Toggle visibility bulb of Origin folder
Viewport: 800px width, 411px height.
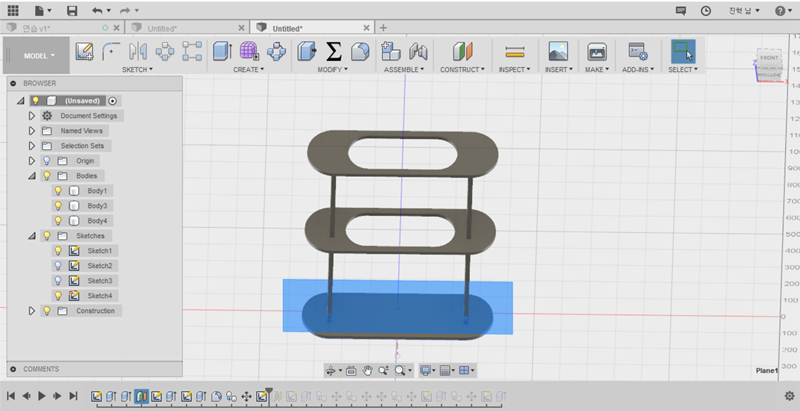[x=45, y=160]
